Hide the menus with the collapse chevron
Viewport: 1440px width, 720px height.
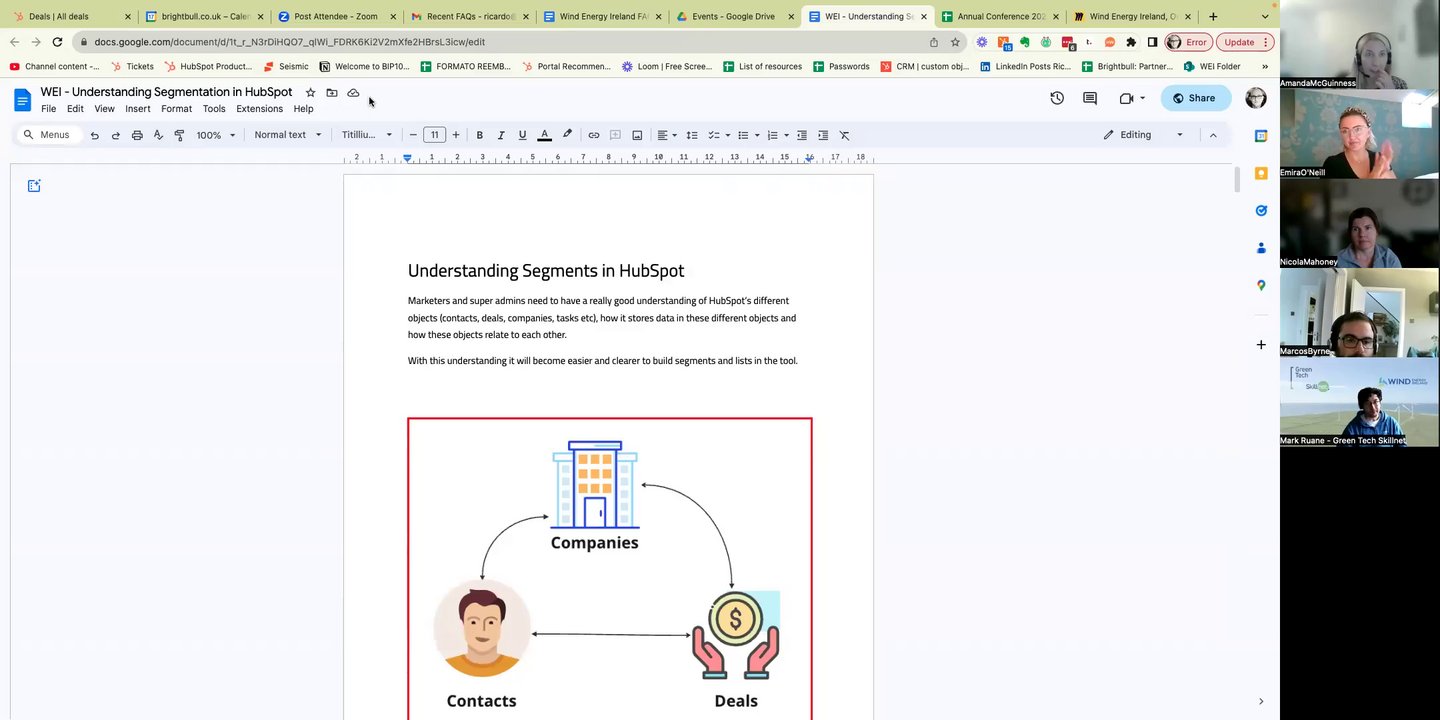1213,135
